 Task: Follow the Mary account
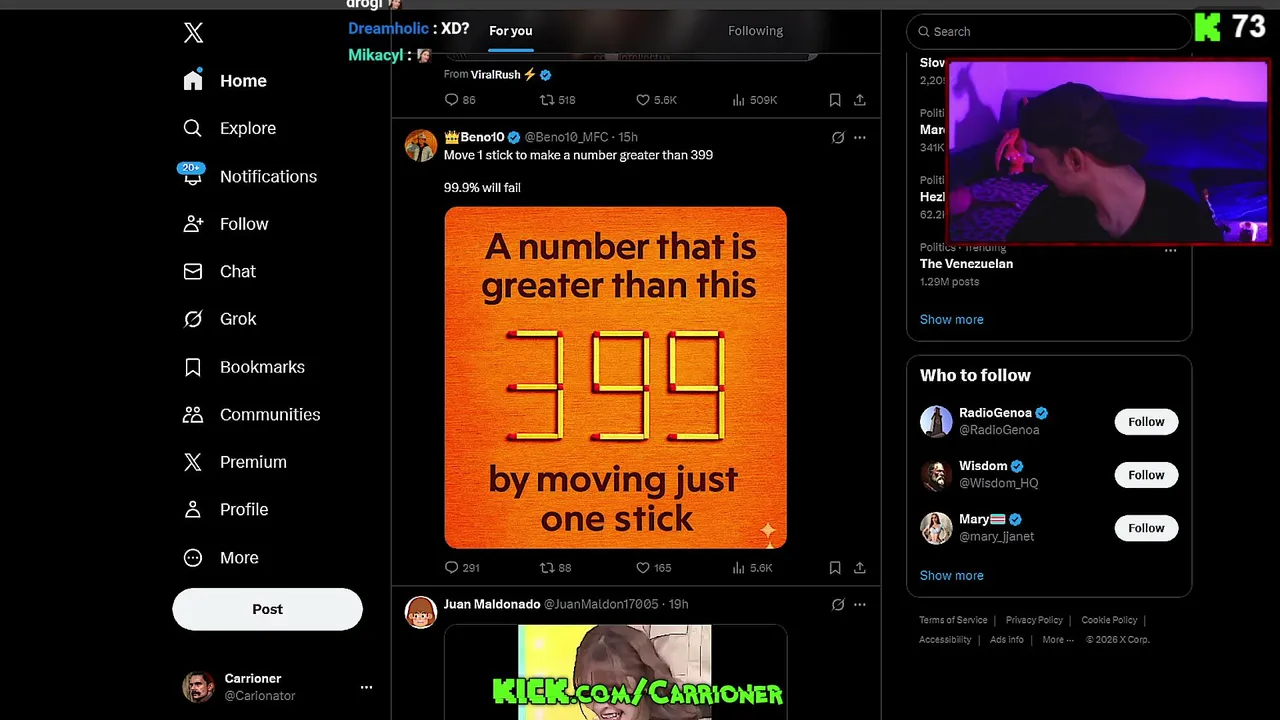(1146, 528)
